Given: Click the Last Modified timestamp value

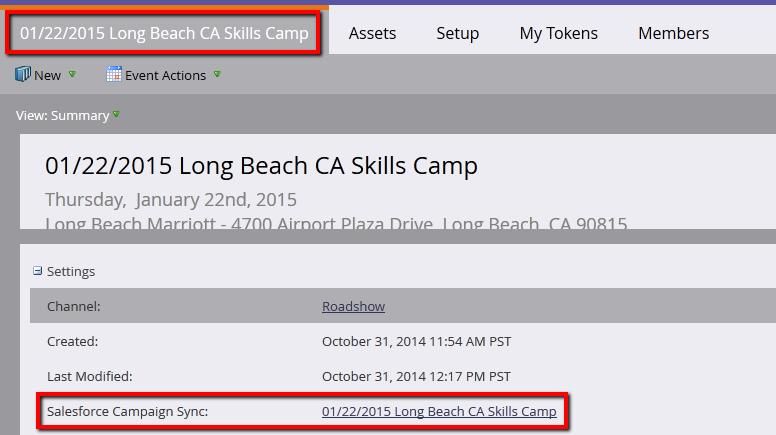Looking at the screenshot, I should pos(416,376).
